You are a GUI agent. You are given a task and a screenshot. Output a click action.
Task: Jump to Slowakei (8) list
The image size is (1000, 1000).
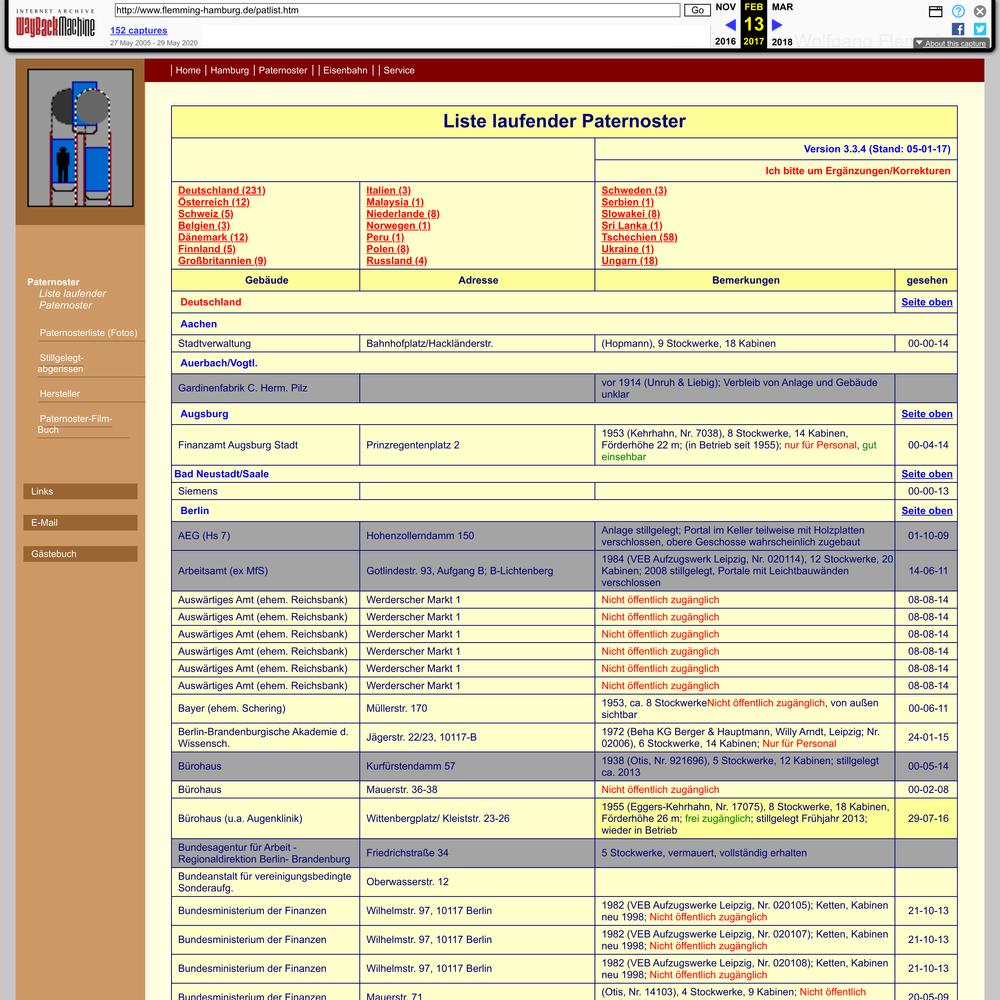pos(631,214)
